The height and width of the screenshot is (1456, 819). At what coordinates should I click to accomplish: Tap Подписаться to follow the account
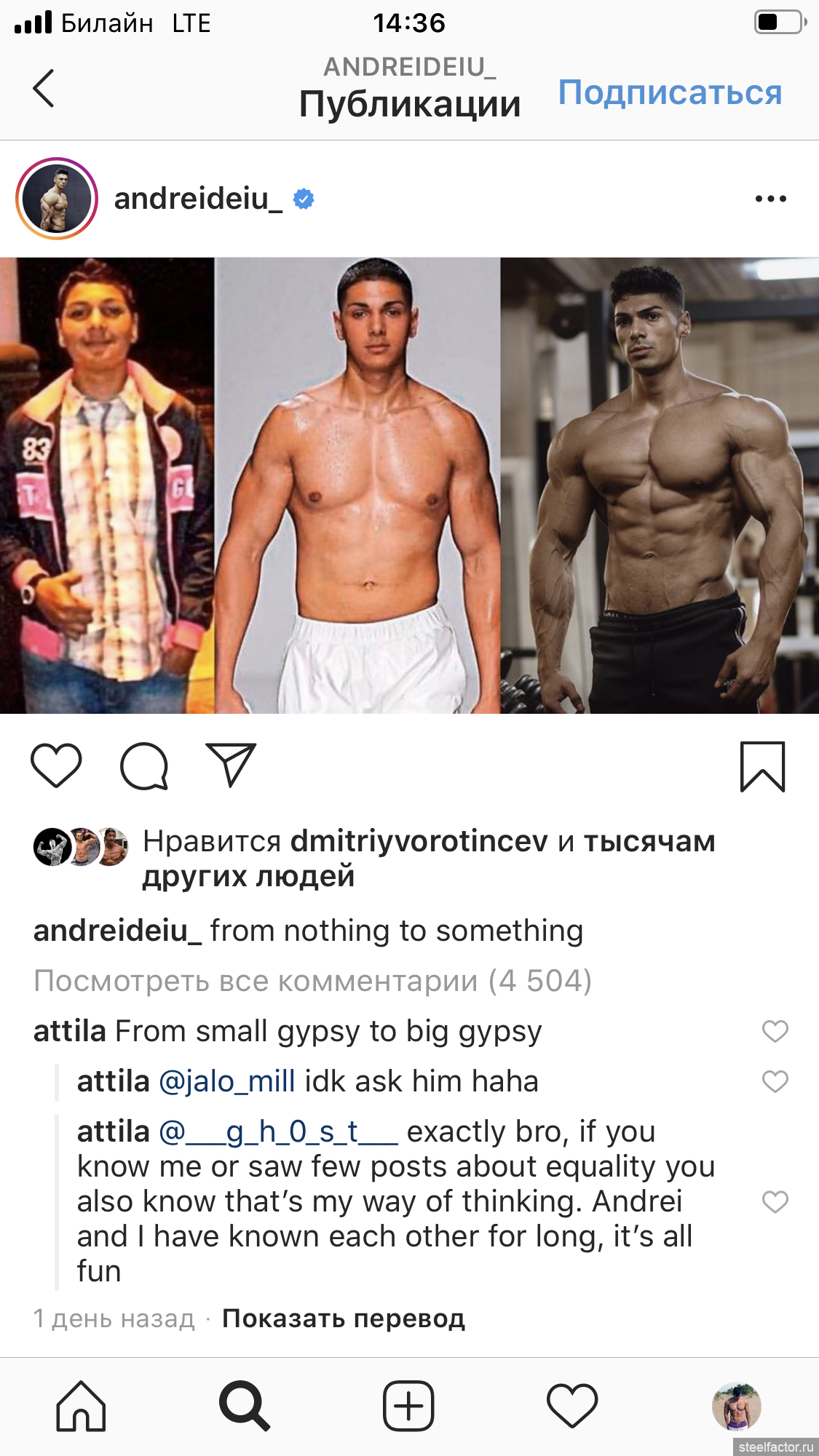point(670,92)
